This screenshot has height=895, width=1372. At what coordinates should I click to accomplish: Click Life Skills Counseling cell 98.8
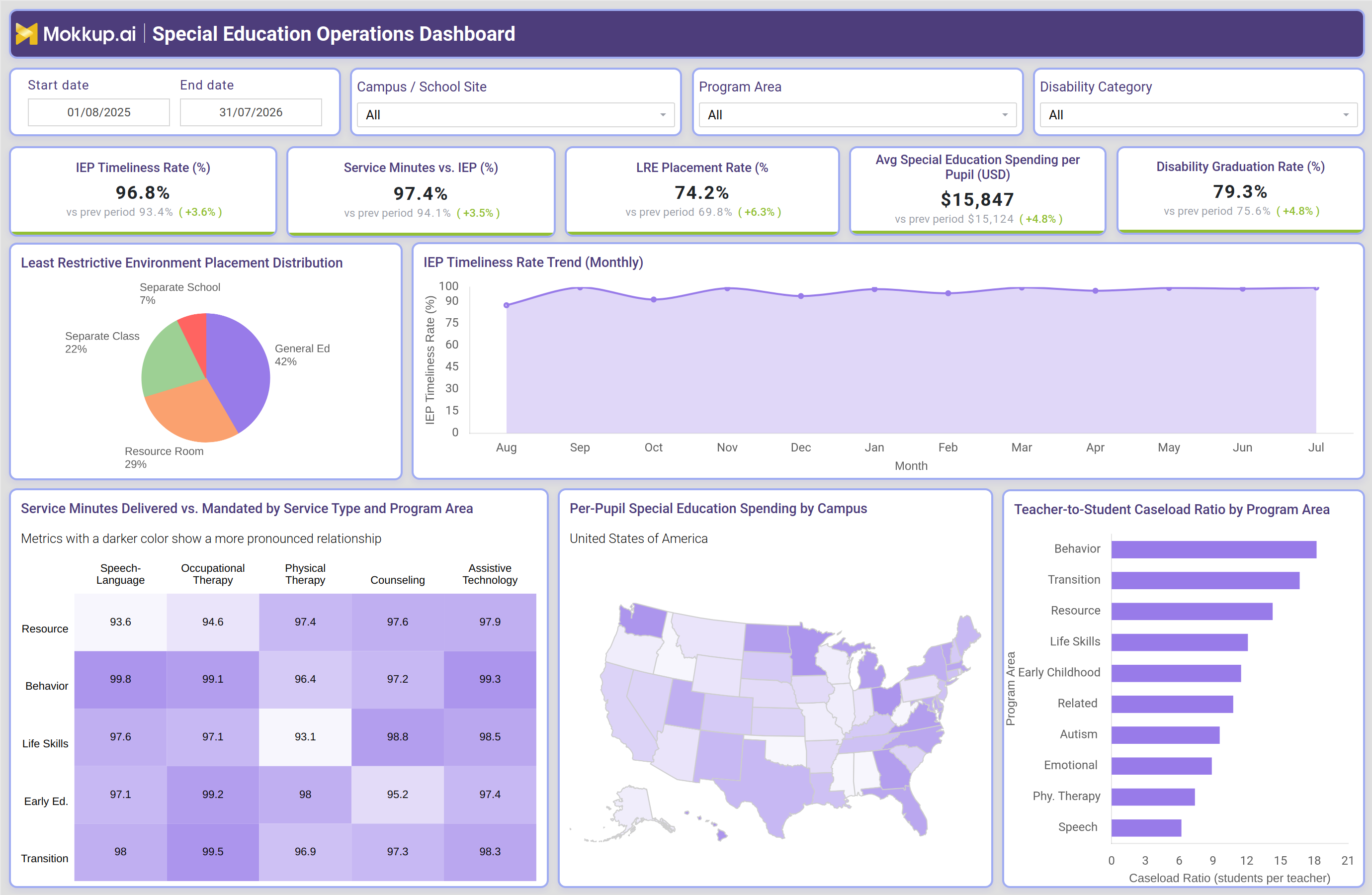(x=398, y=736)
